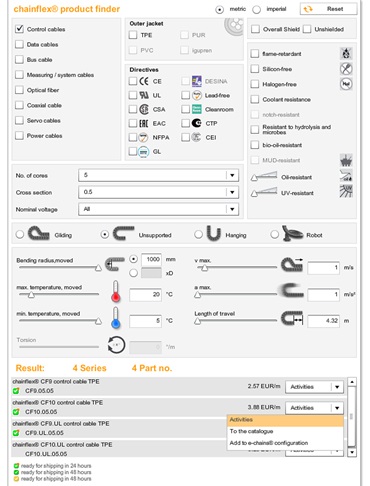Click the GL directive logo

click(144, 152)
